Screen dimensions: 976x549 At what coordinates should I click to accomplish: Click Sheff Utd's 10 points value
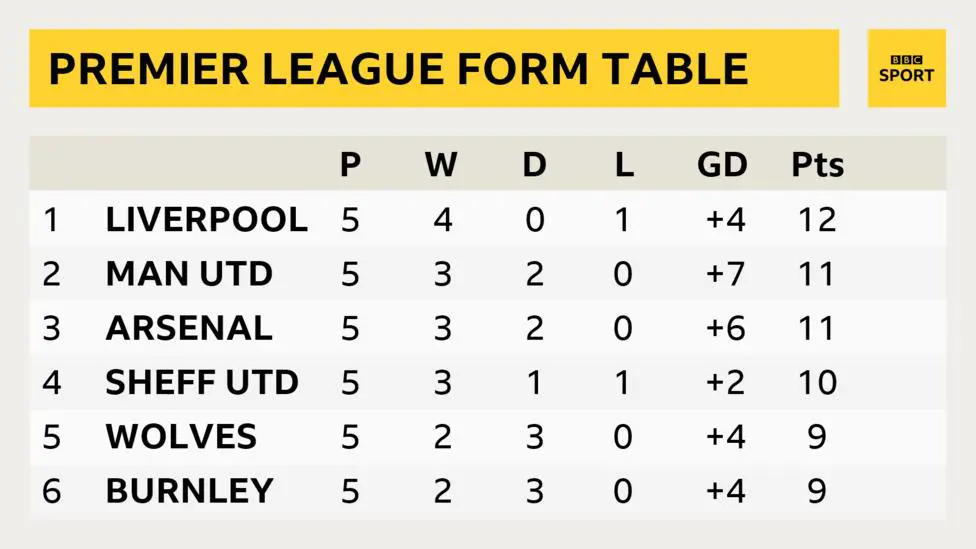[x=817, y=382]
